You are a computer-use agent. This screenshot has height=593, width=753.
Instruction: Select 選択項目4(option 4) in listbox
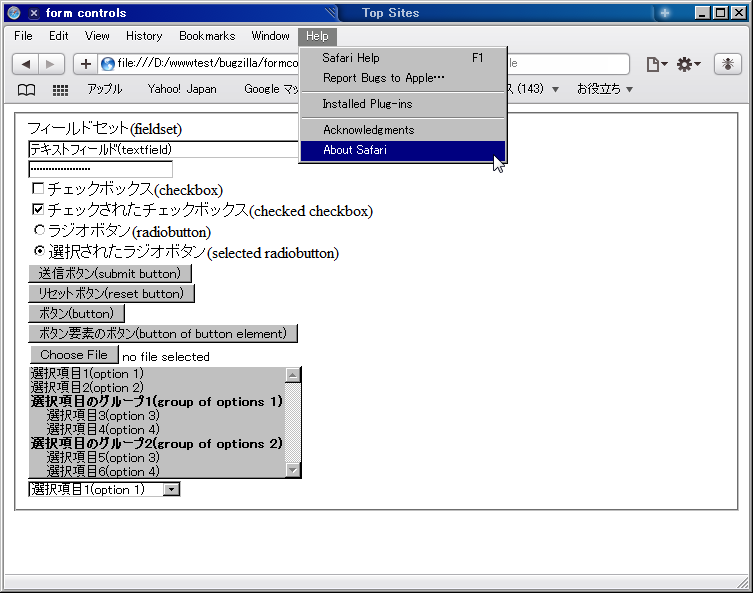[157, 429]
